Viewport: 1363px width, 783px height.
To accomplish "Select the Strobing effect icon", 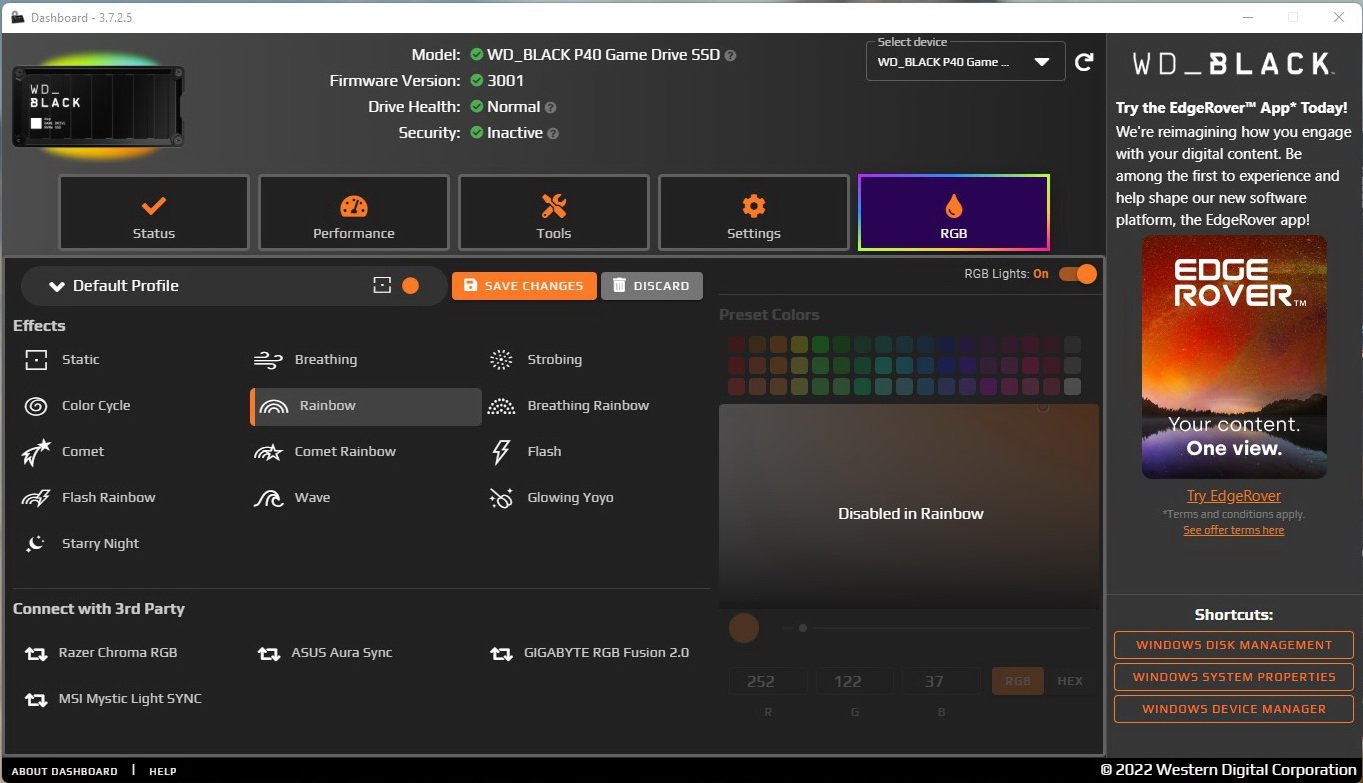I will (501, 360).
